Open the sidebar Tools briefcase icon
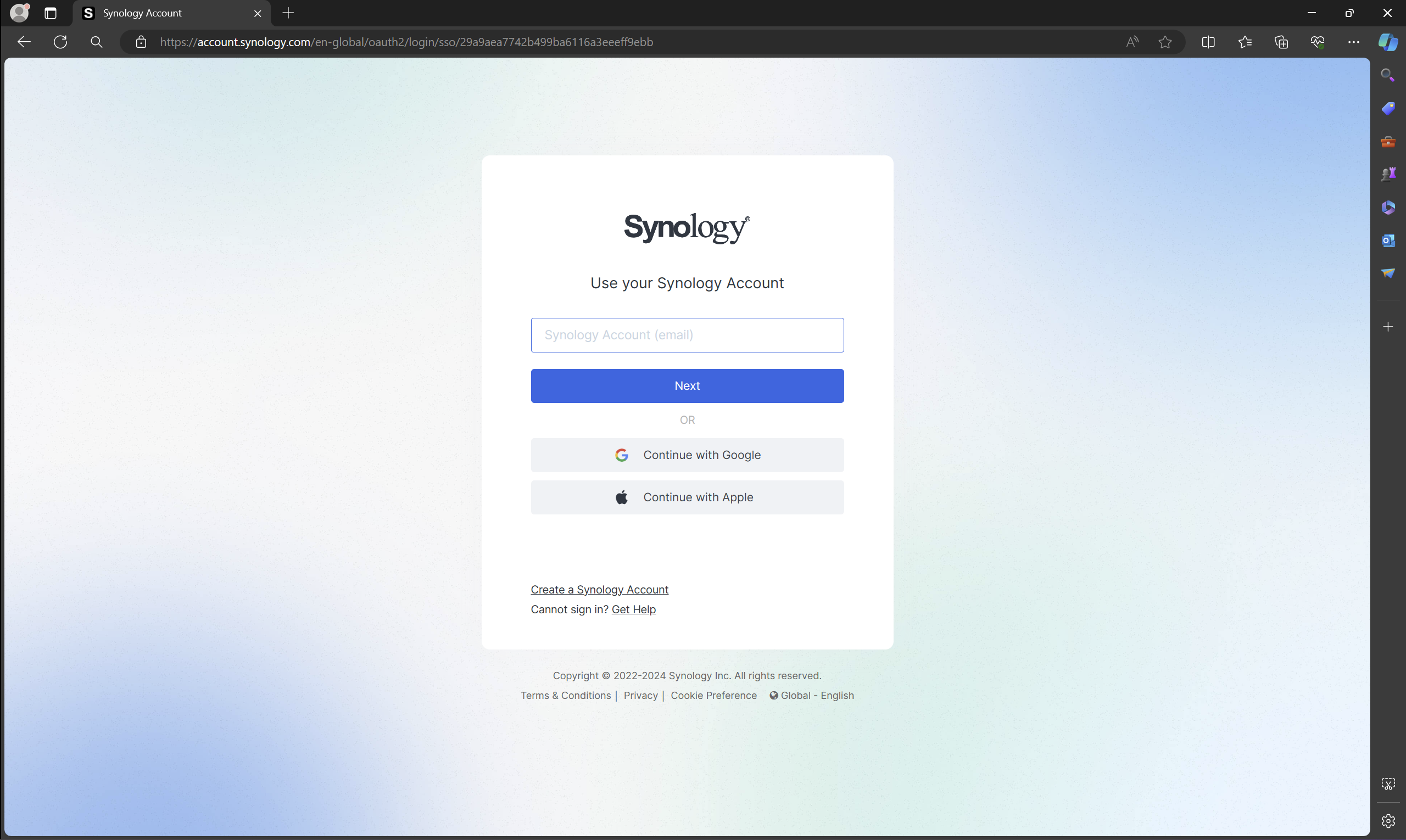 [x=1388, y=142]
